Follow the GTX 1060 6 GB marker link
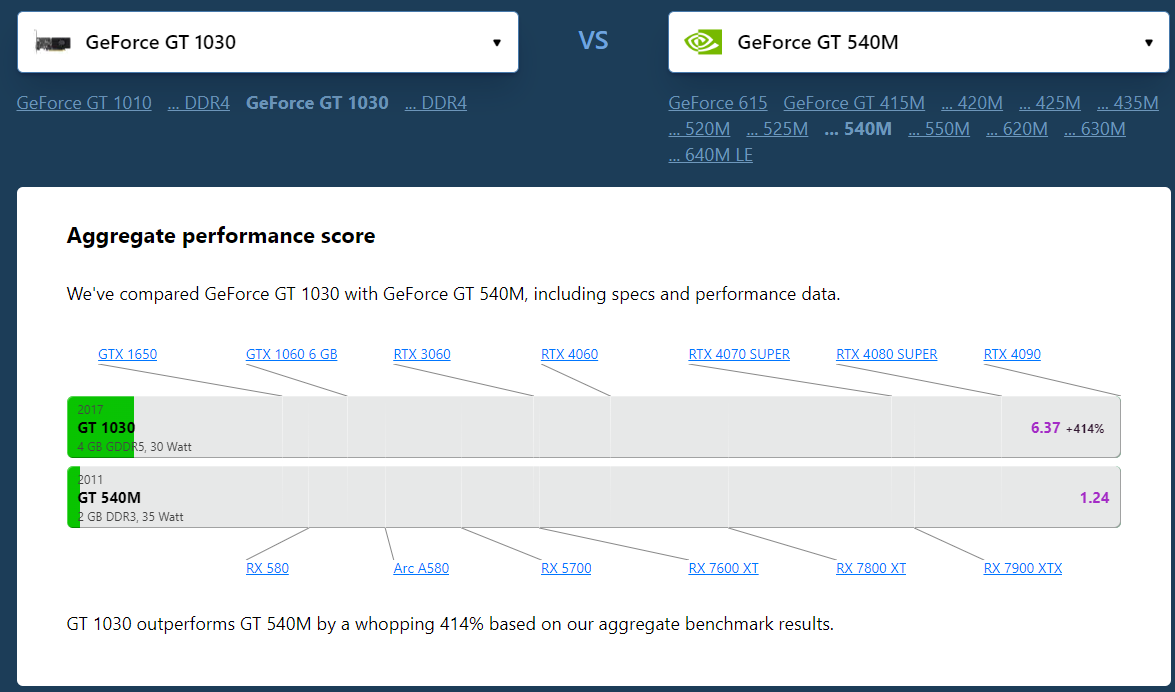This screenshot has width=1175, height=692. tap(292, 354)
